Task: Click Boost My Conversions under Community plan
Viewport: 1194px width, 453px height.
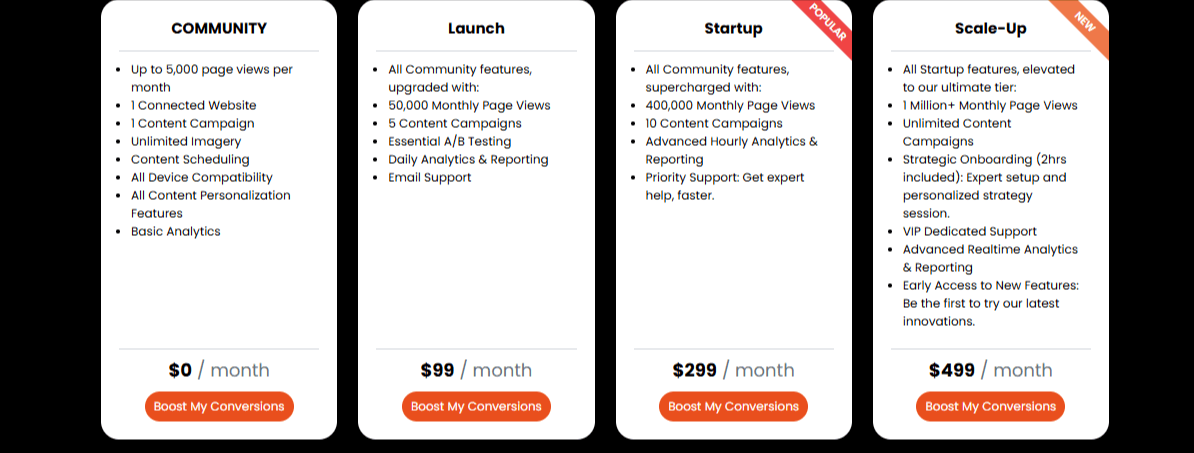Action: (219, 406)
